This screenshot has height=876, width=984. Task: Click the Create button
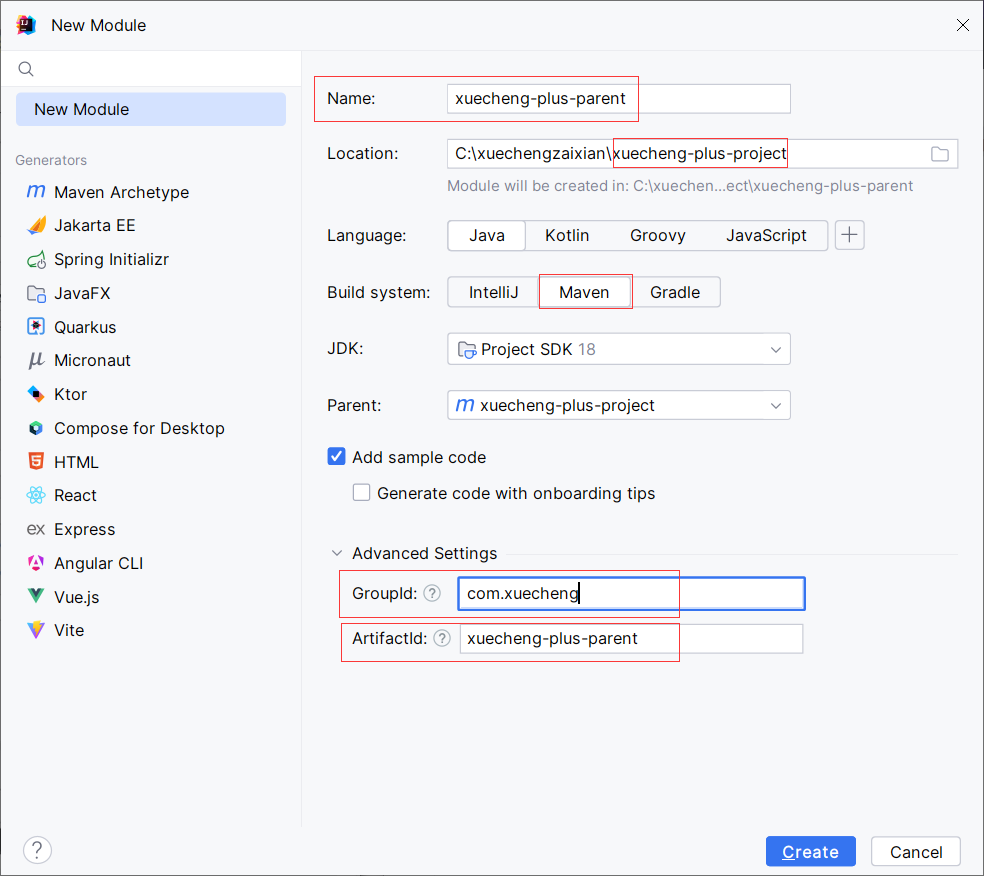pyautogui.click(x=810, y=852)
